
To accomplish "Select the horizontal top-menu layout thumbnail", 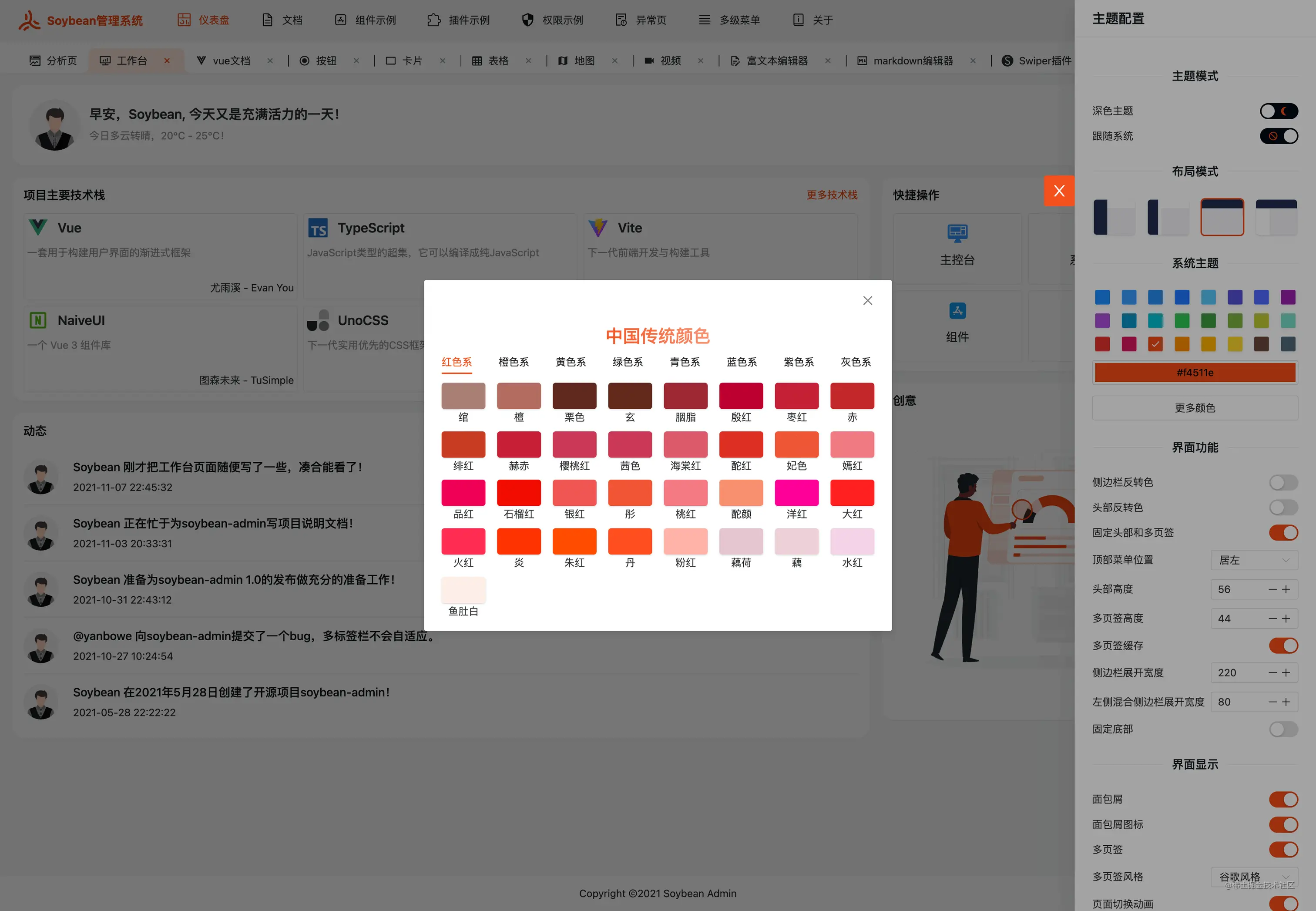I will coord(1222,217).
